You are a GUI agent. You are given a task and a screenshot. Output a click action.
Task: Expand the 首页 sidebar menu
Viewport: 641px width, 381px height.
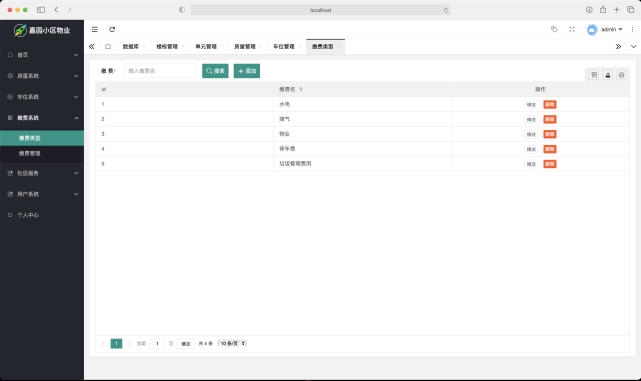pyautogui.click(x=42, y=55)
